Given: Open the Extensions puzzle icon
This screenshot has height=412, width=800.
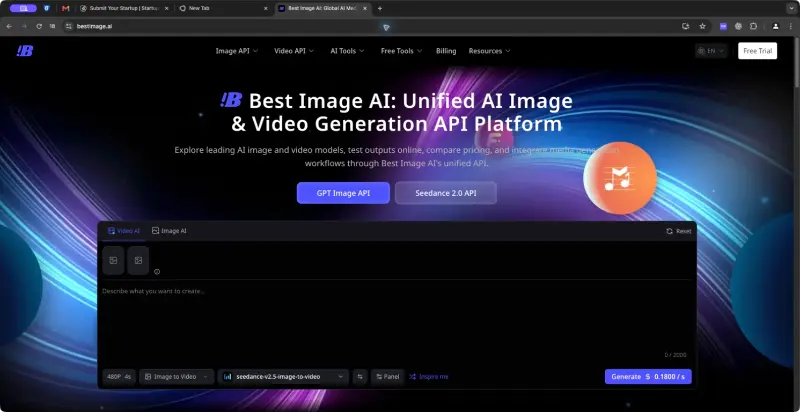Looking at the screenshot, I should click(x=753, y=27).
